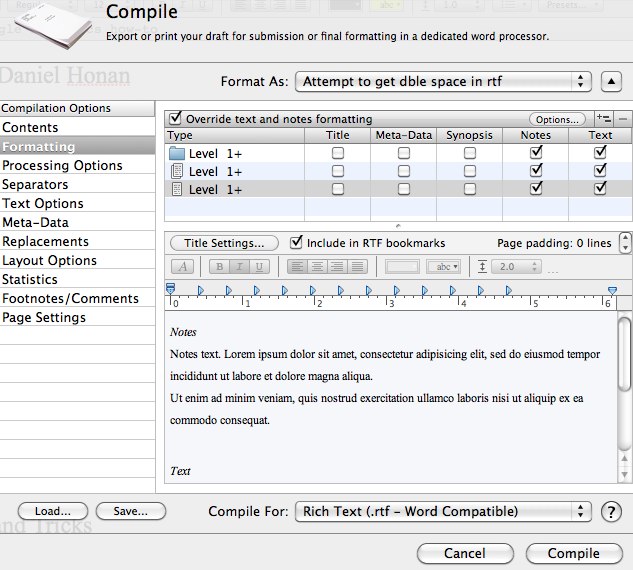Click the Compile button
Image resolution: width=633 pixels, height=570 pixels.
coord(573,553)
